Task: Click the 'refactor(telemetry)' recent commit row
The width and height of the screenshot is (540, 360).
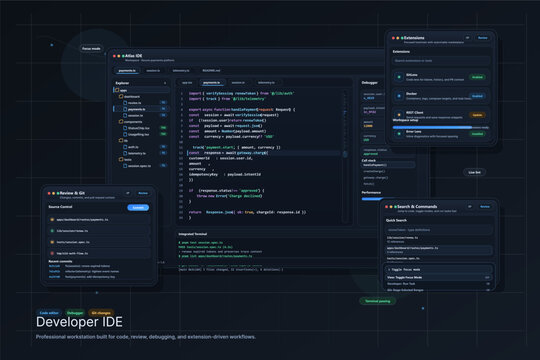Action: (x=84, y=271)
